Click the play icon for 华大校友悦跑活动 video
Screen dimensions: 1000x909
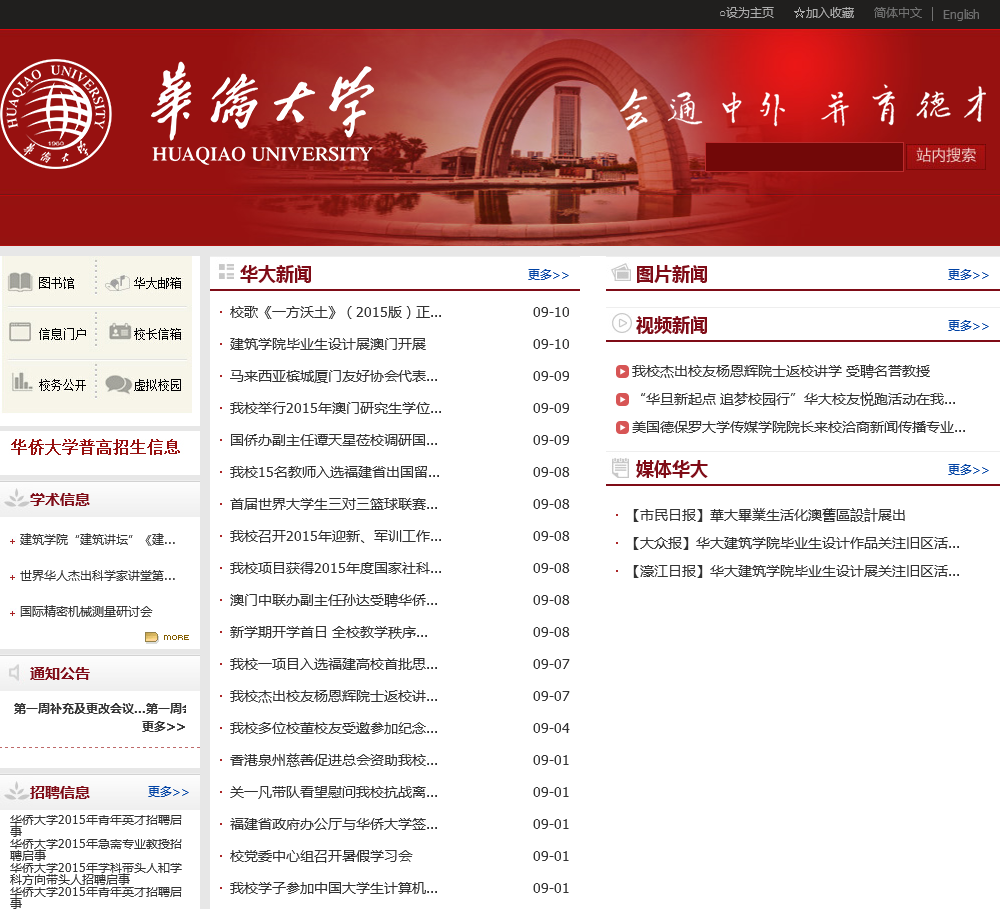click(622, 399)
